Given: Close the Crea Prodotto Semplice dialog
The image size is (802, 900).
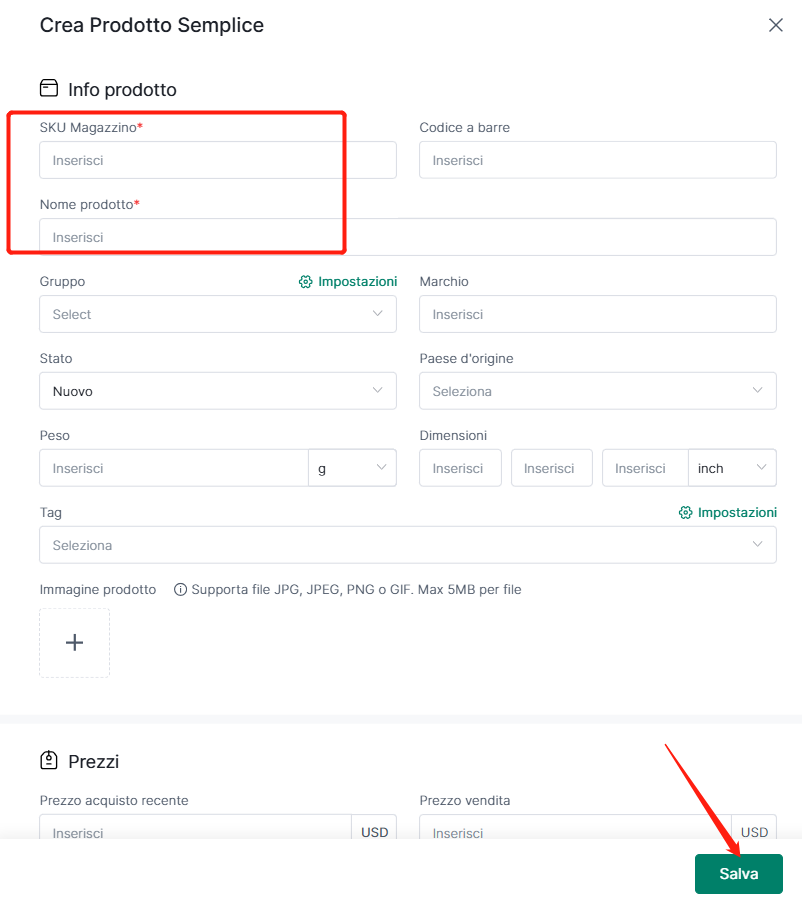Looking at the screenshot, I should pyautogui.click(x=776, y=25).
